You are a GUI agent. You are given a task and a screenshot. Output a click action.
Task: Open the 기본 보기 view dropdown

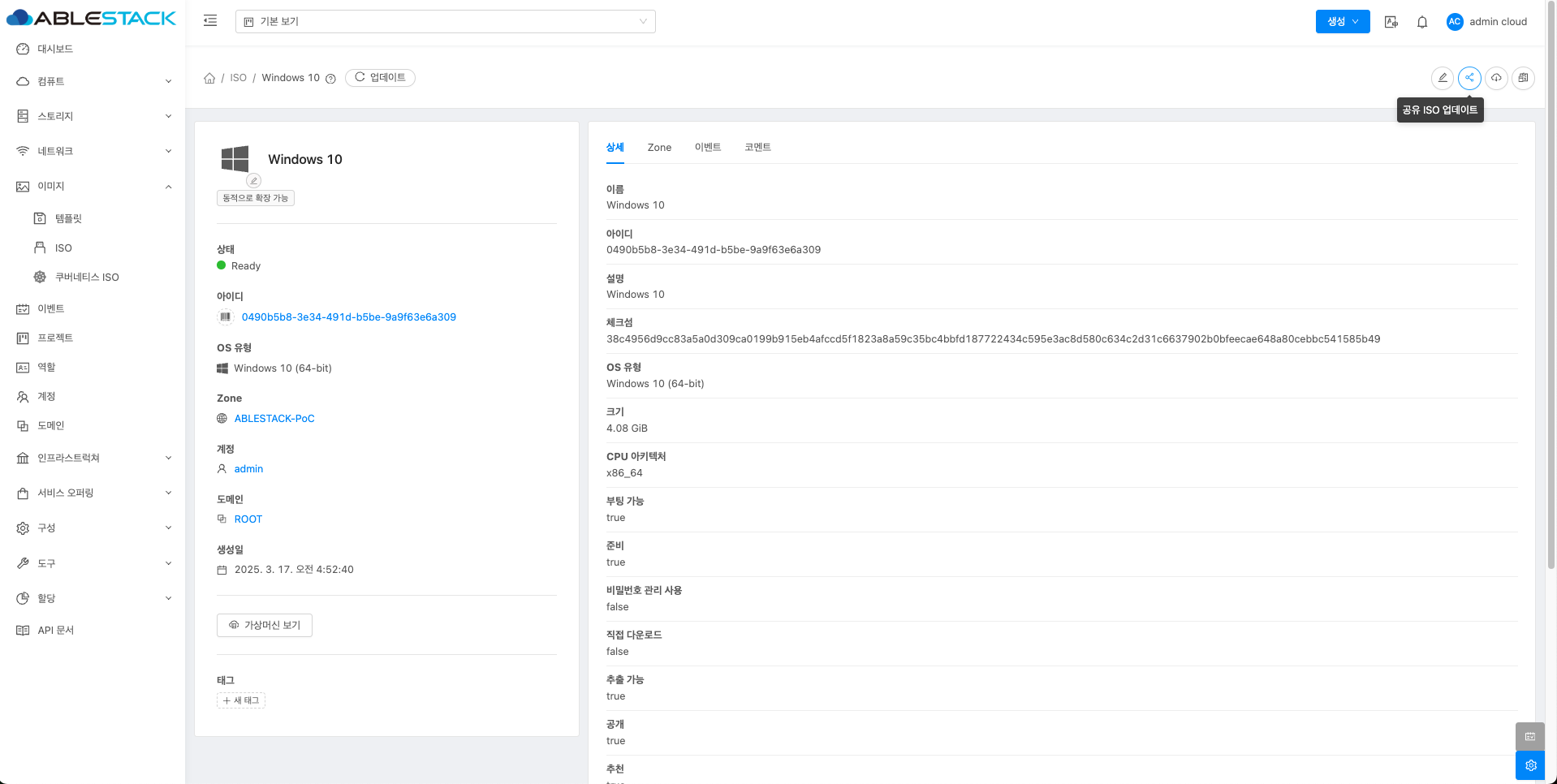(x=445, y=22)
